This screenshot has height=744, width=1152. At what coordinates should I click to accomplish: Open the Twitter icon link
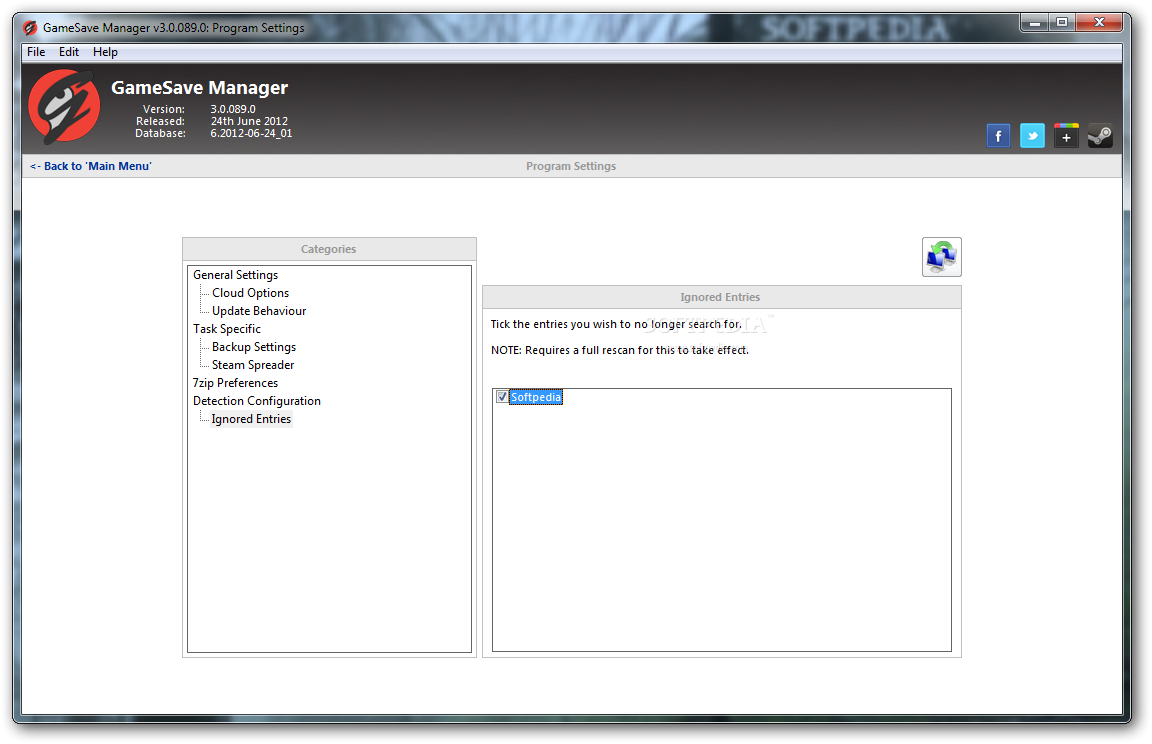[x=1032, y=136]
